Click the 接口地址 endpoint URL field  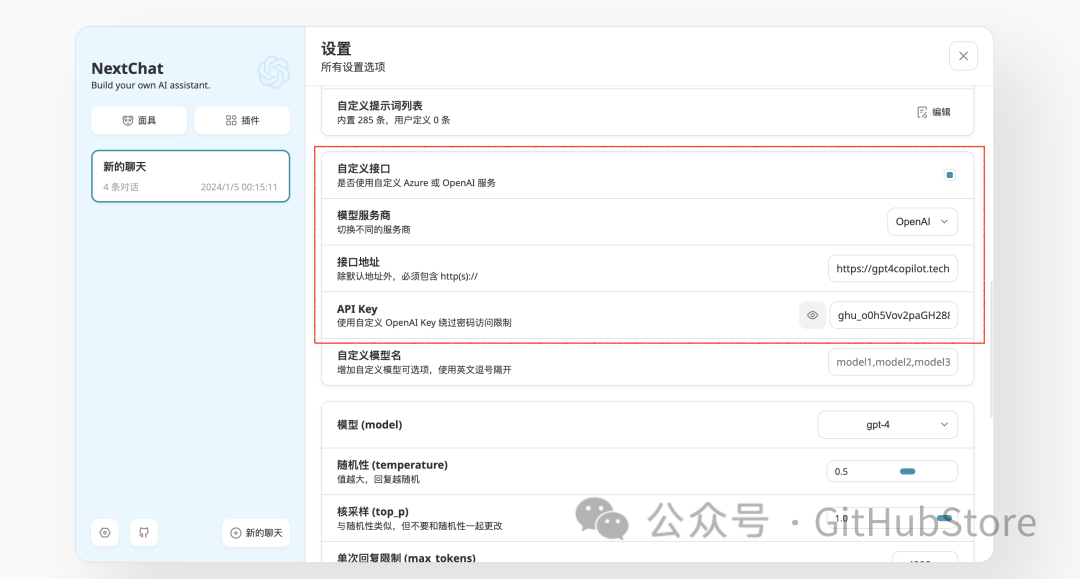point(893,269)
